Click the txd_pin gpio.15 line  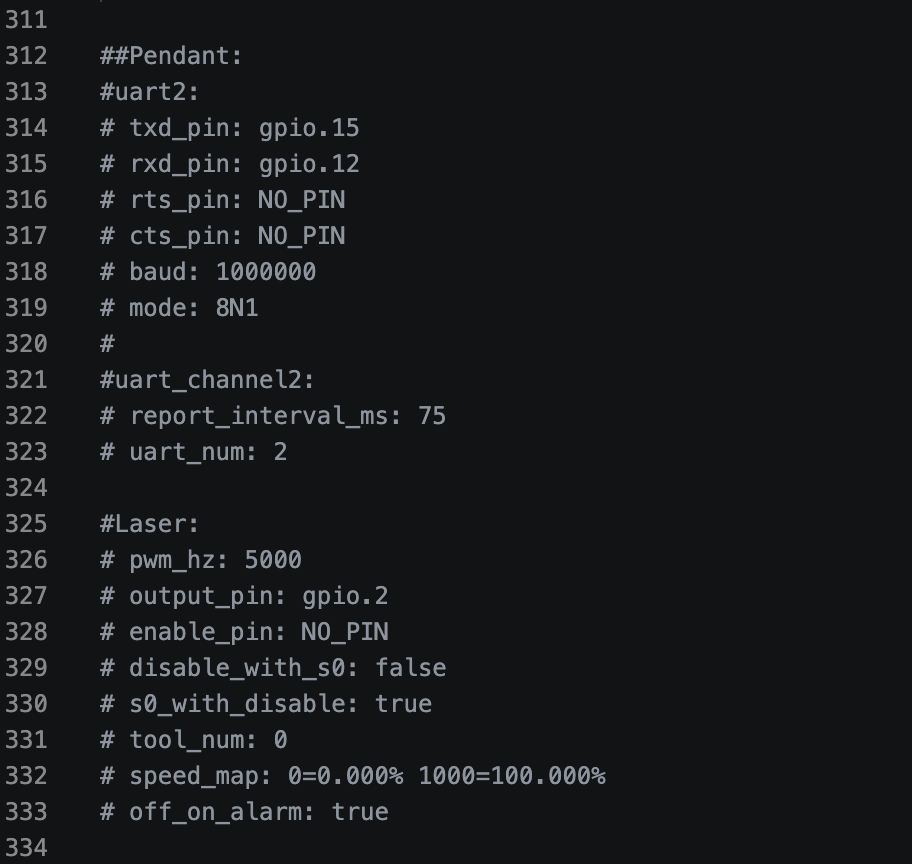point(229,128)
